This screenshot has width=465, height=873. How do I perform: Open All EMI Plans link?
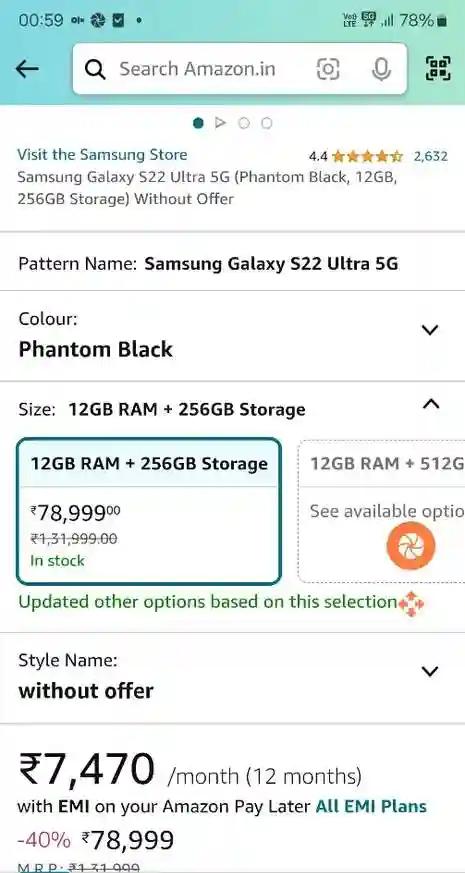point(371,806)
